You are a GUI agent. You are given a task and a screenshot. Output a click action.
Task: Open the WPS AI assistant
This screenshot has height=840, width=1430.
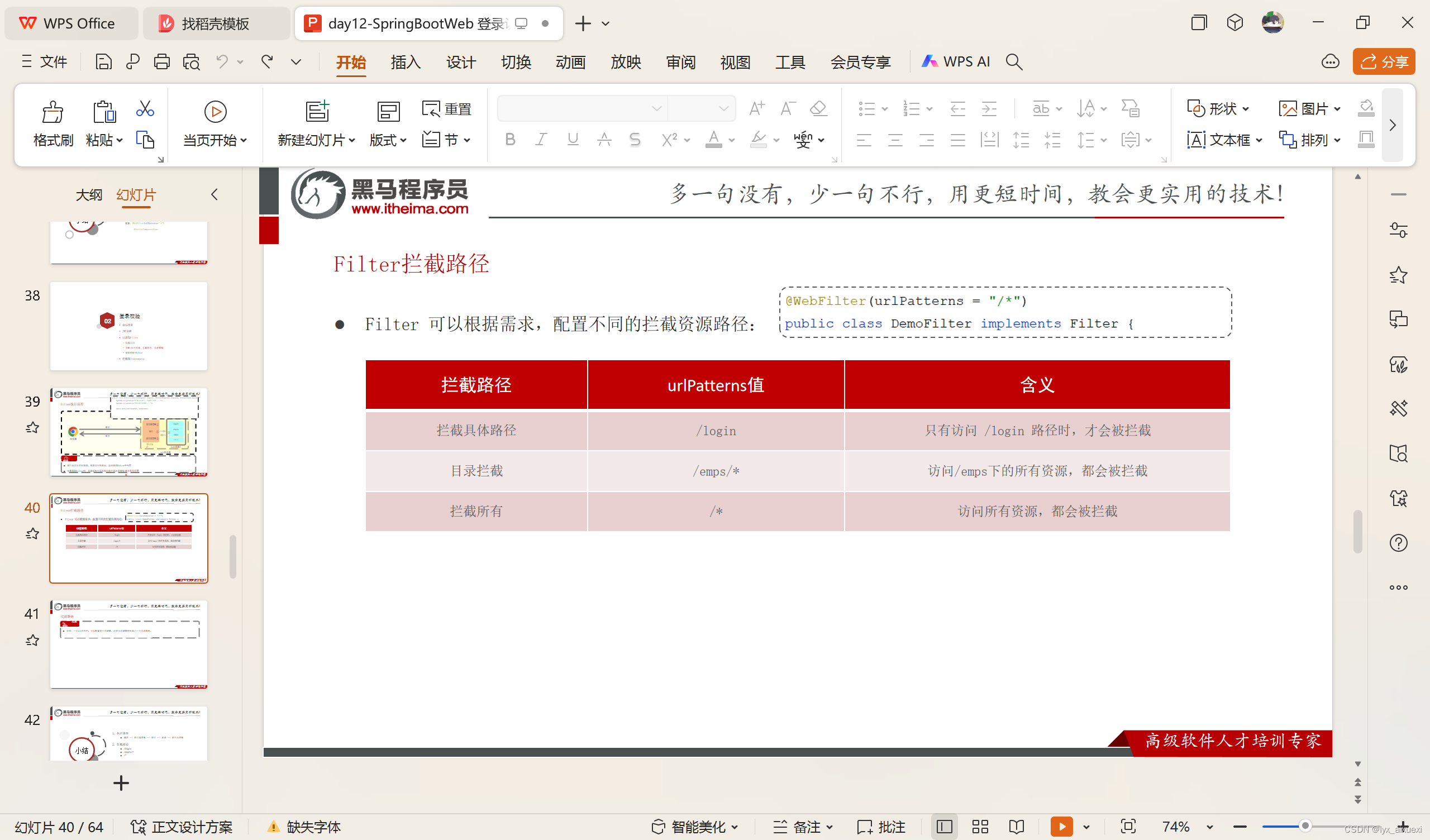tap(956, 62)
